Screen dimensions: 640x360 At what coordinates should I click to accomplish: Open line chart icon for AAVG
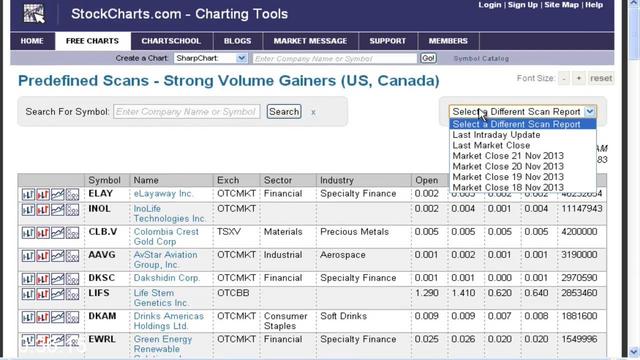point(58,256)
